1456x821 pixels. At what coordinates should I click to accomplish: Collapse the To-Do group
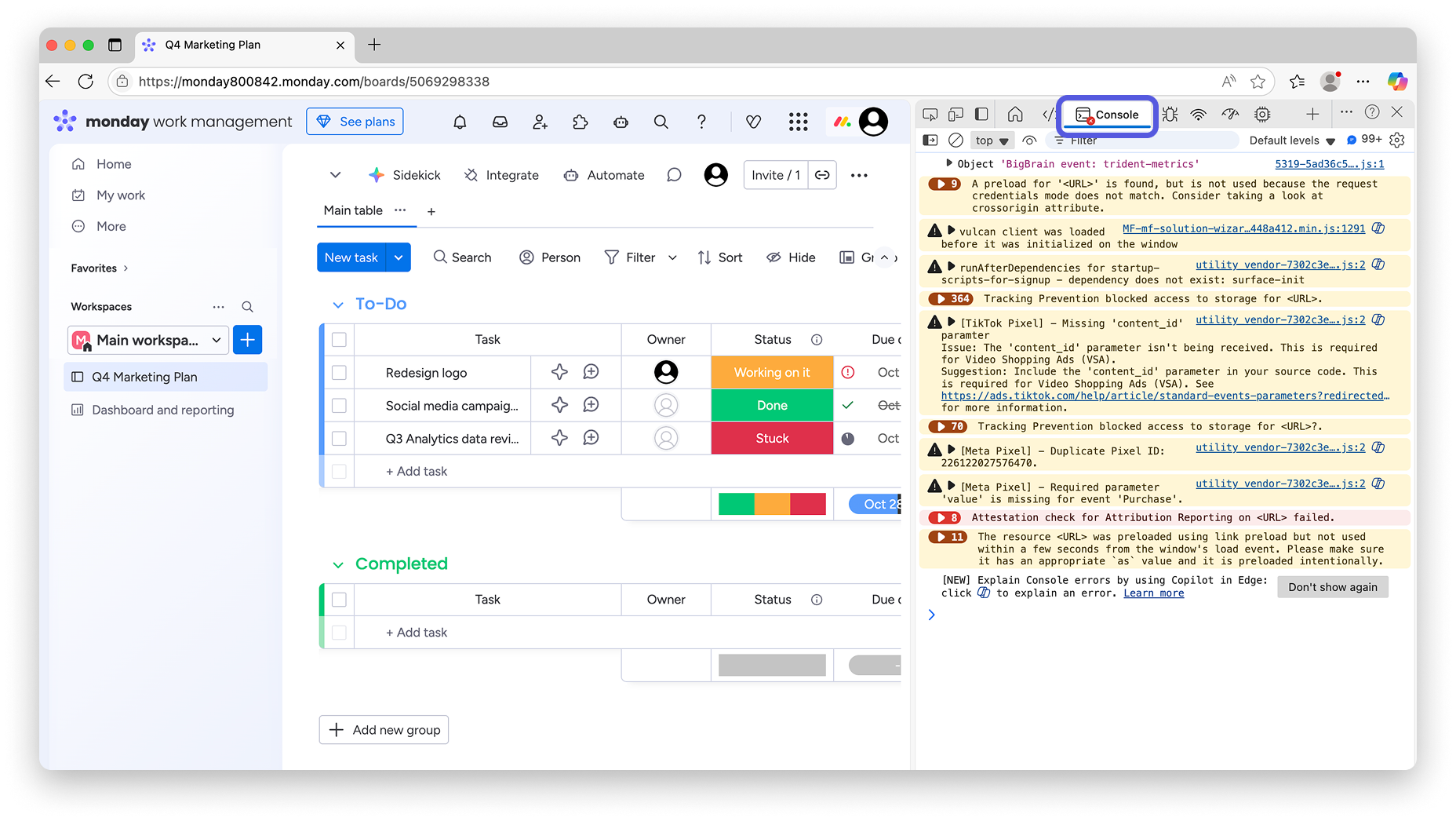coord(338,305)
